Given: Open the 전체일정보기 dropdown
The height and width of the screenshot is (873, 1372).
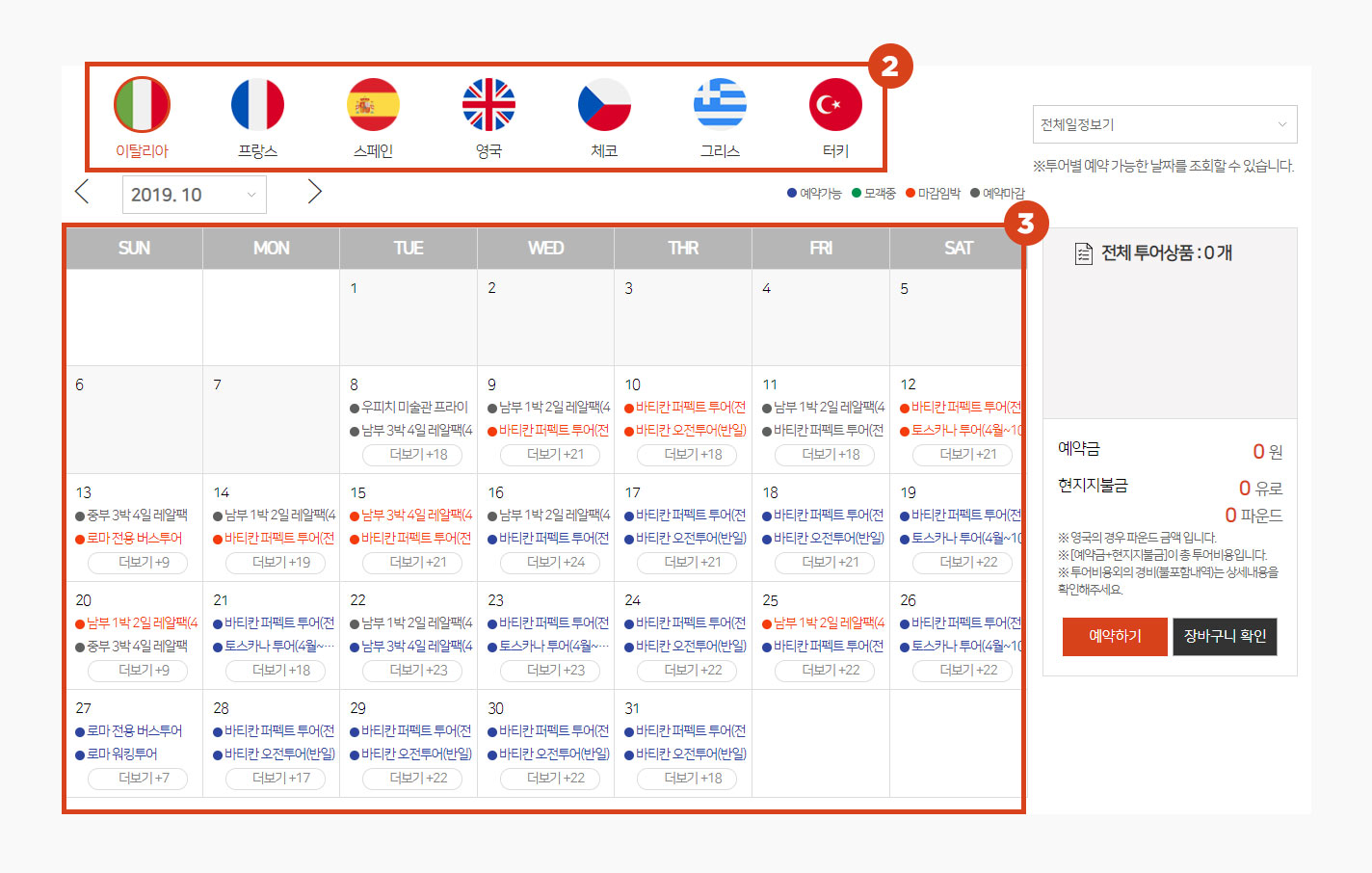Looking at the screenshot, I should click(1165, 124).
